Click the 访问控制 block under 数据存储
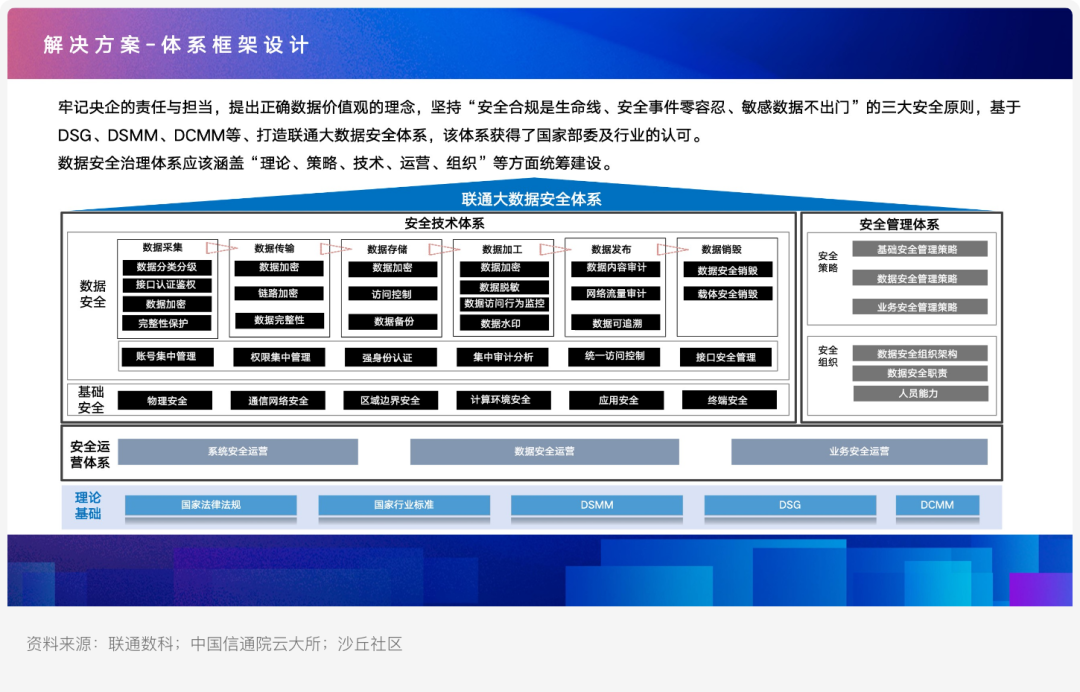This screenshot has height=692, width=1080. coord(393,294)
